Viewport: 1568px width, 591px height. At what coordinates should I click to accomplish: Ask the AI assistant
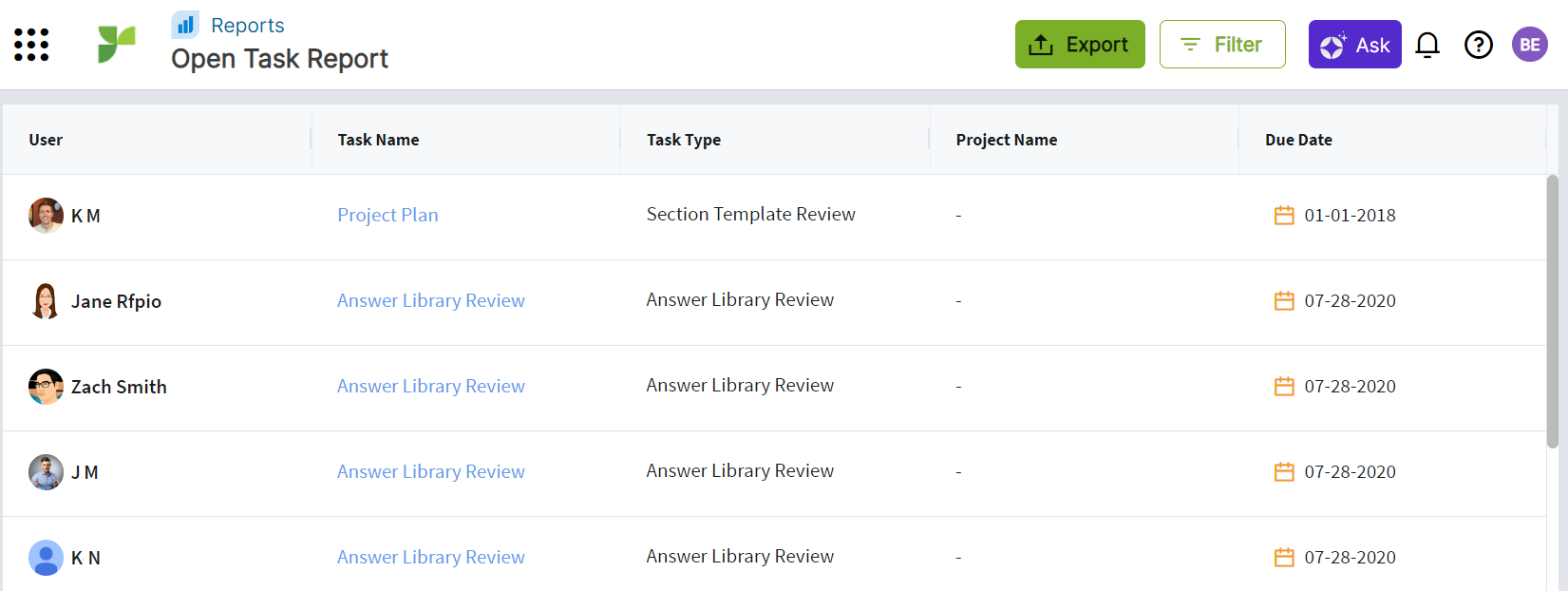click(x=1354, y=44)
